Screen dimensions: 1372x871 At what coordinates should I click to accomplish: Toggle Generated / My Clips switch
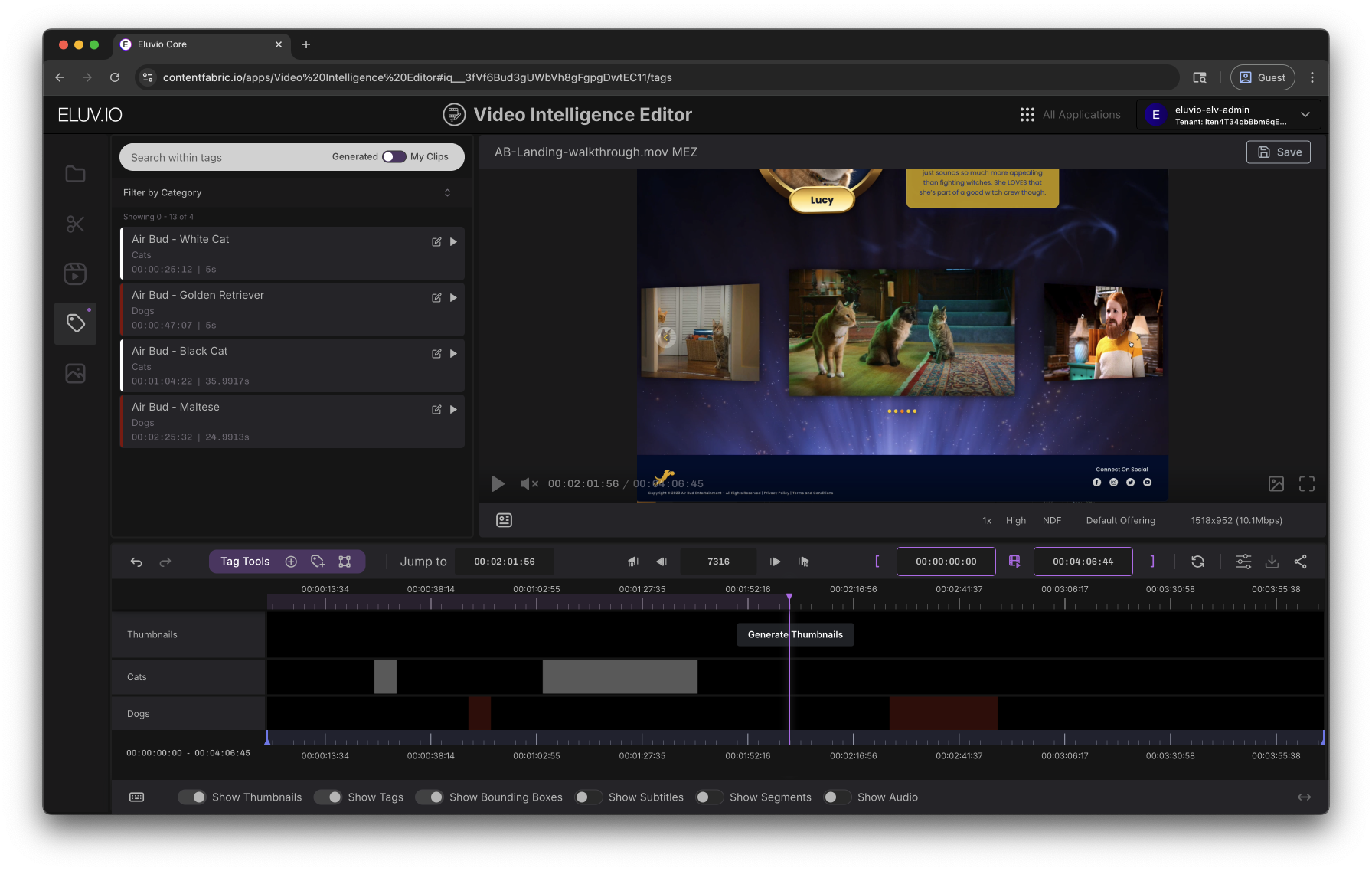point(394,156)
